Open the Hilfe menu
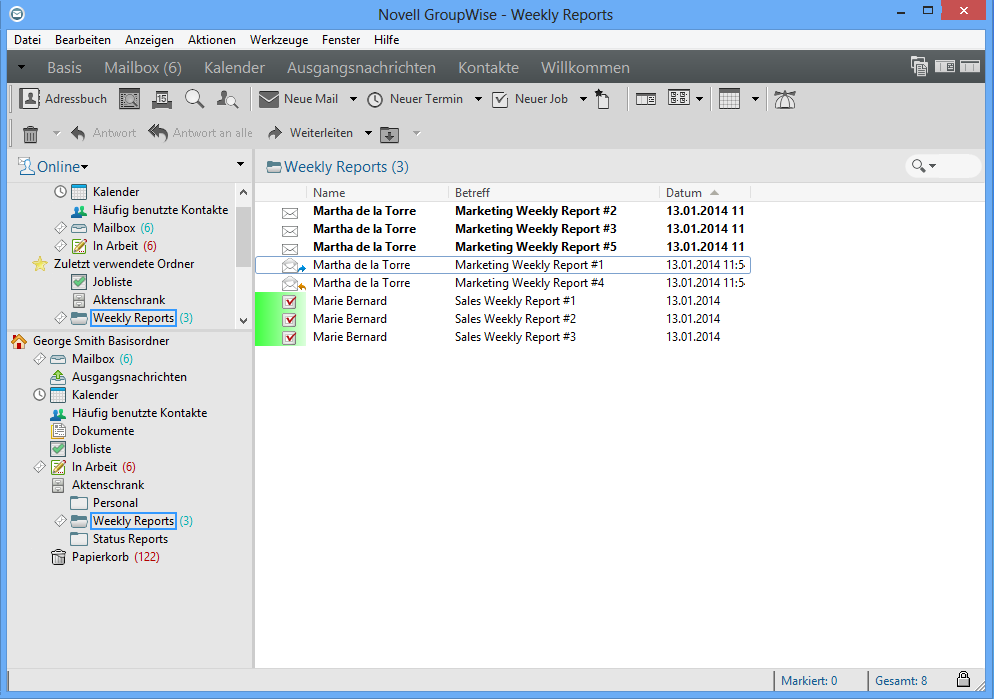The width and height of the screenshot is (994, 699). (386, 39)
